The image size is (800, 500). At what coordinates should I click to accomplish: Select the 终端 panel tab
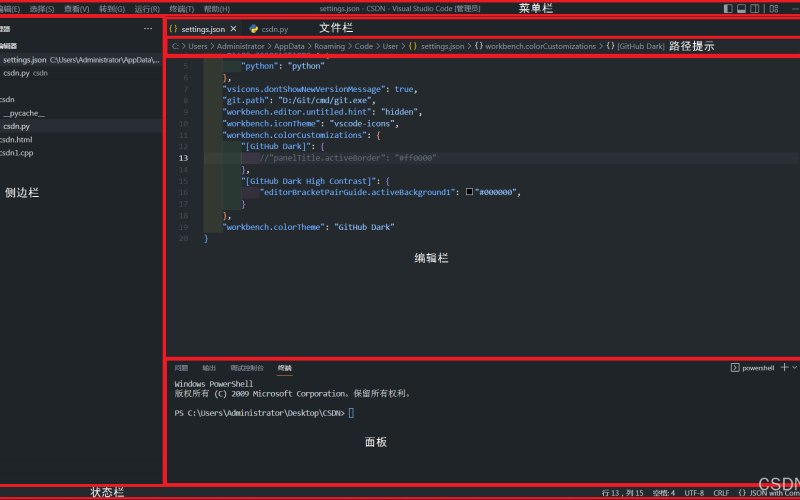pyautogui.click(x=285, y=368)
